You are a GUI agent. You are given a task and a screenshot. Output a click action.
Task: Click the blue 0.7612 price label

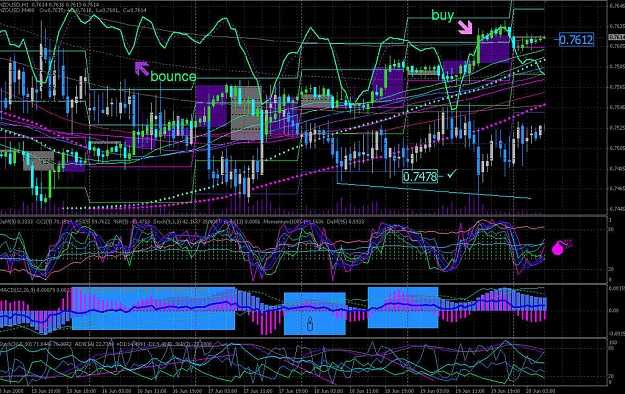pyautogui.click(x=576, y=39)
